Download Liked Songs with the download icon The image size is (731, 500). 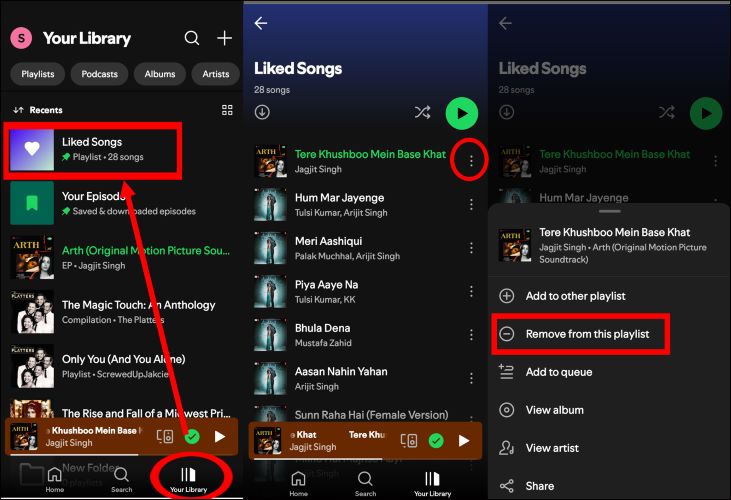[262, 112]
